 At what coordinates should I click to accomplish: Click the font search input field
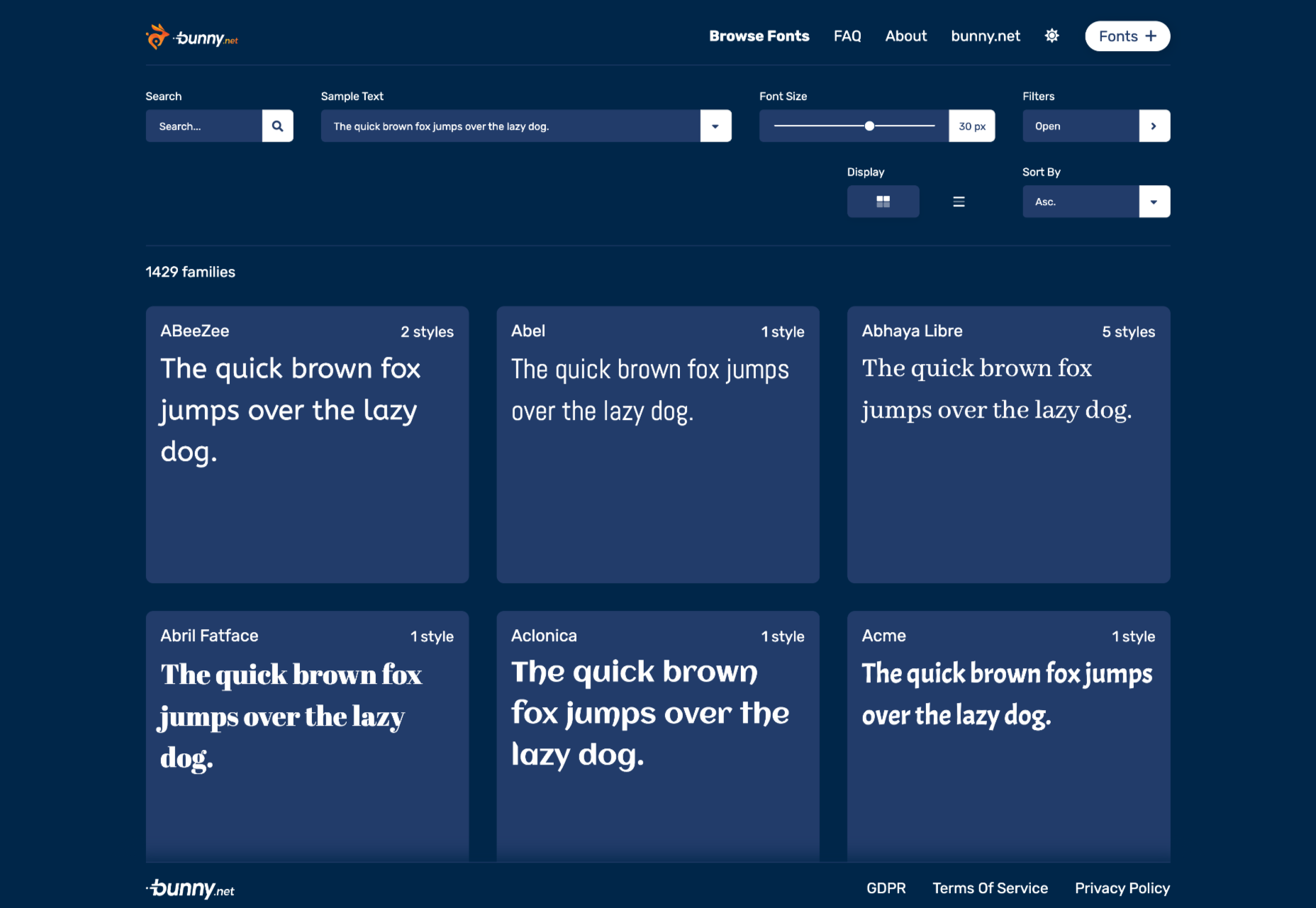click(x=204, y=126)
